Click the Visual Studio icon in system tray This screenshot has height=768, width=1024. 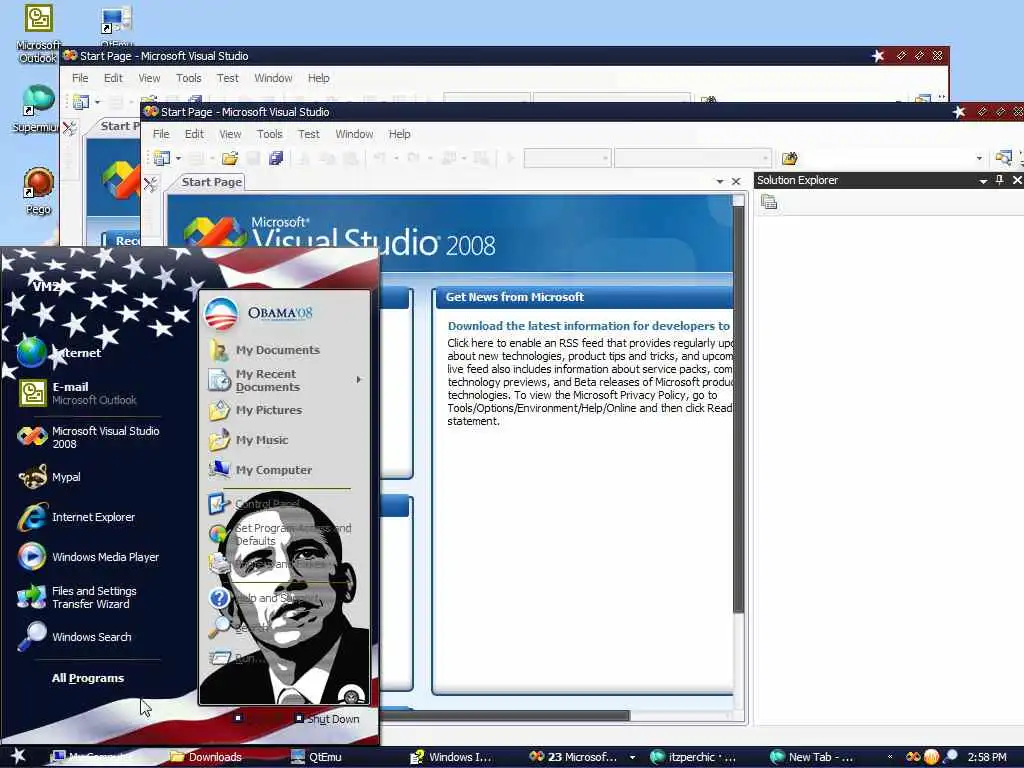(x=914, y=757)
